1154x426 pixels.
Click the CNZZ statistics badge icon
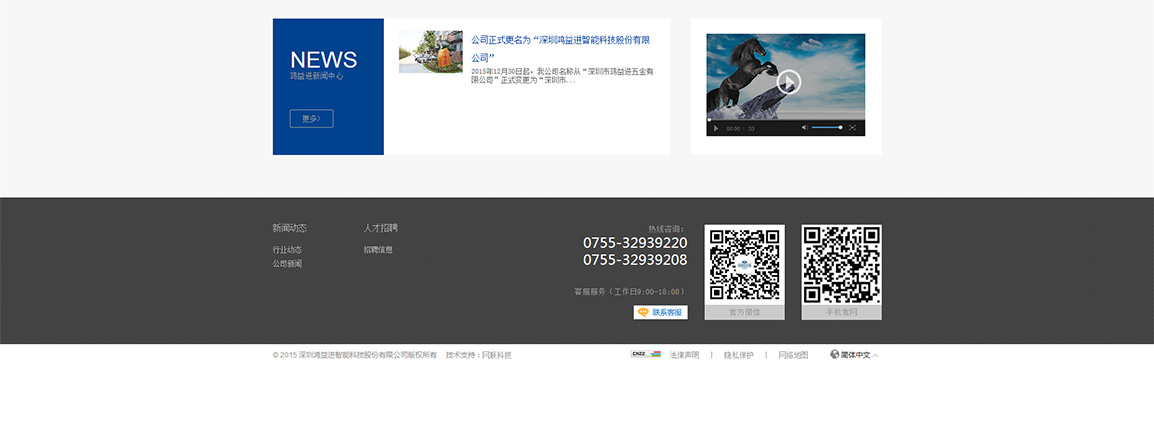[x=645, y=354]
